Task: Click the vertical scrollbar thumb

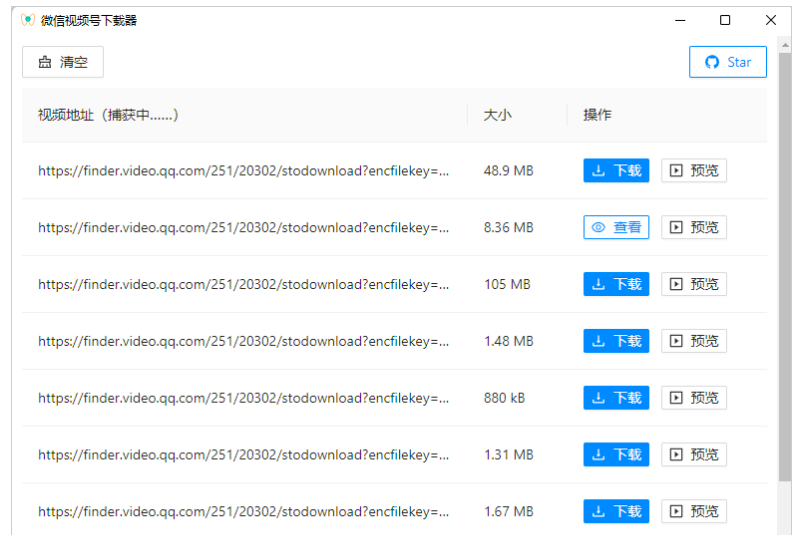Action: tap(785, 267)
